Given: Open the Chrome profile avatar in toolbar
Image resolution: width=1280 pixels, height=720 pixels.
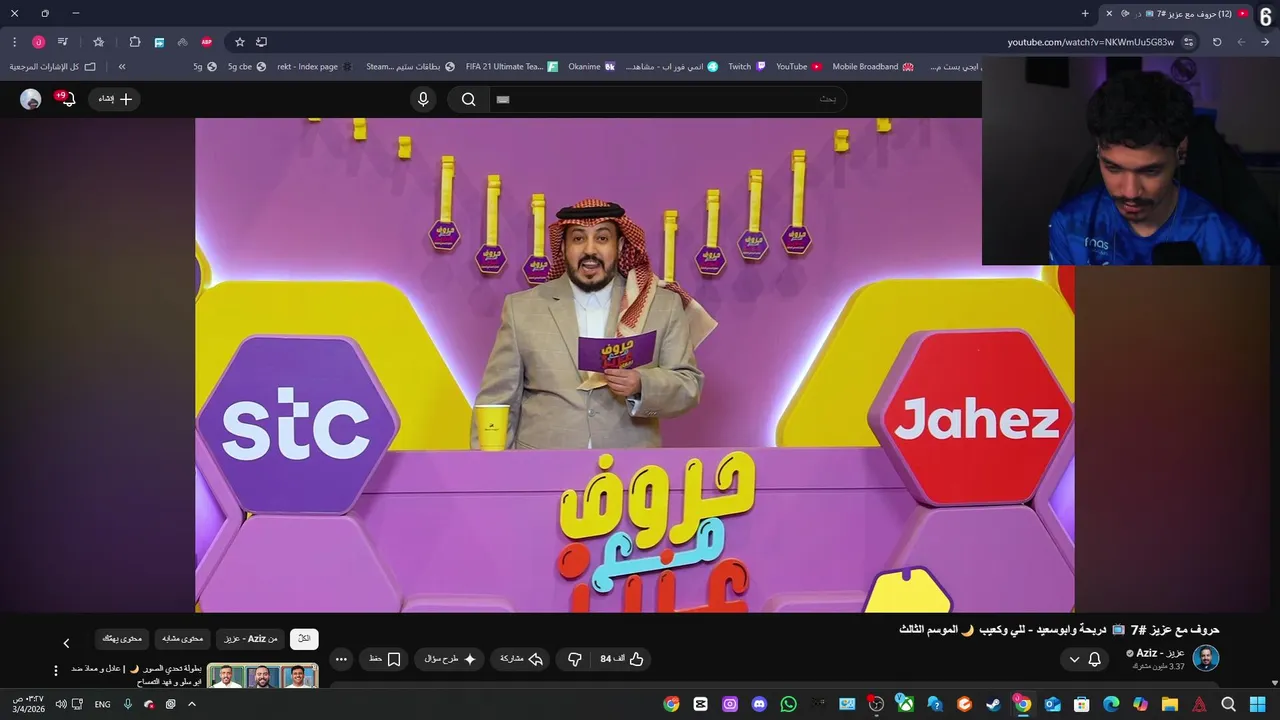Looking at the screenshot, I should (39, 42).
